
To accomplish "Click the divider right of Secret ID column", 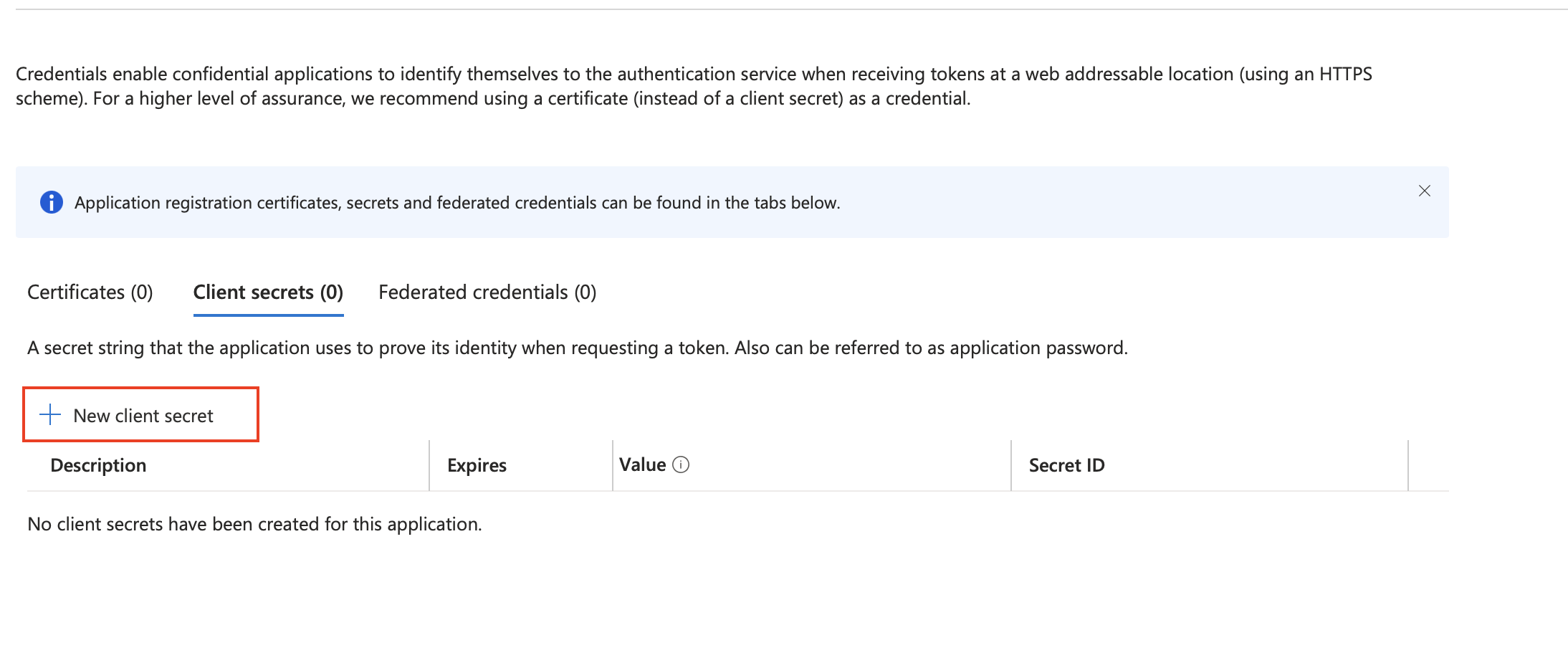I will 1408,465.
